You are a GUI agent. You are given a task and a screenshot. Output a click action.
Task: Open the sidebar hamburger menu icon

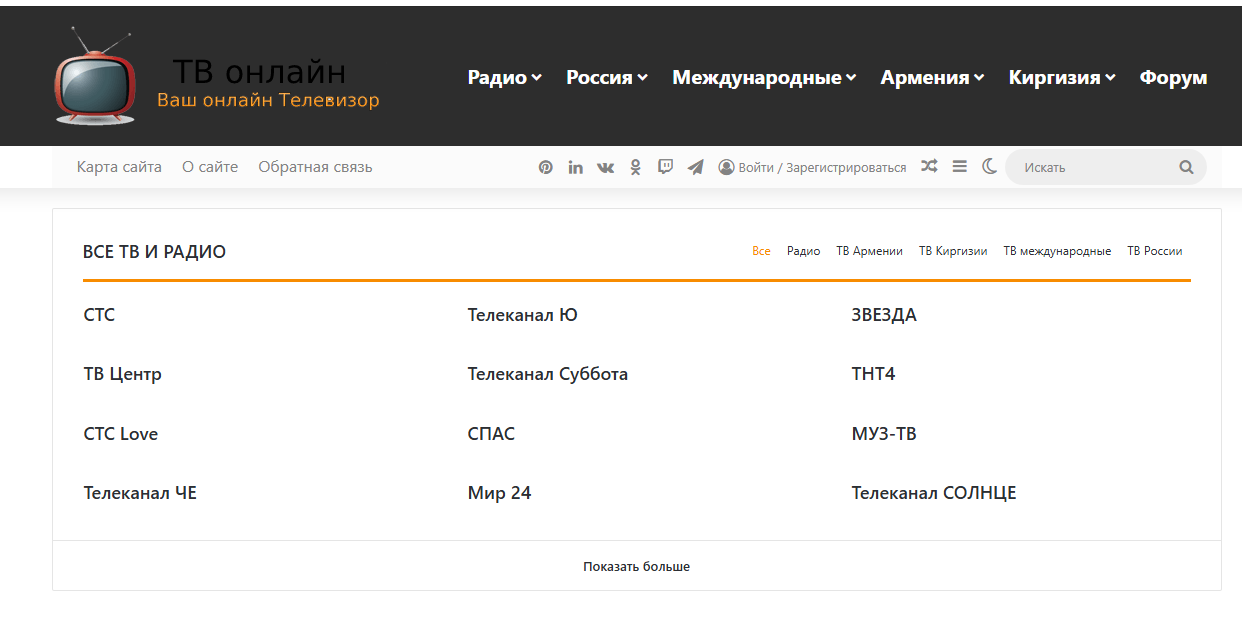[959, 166]
